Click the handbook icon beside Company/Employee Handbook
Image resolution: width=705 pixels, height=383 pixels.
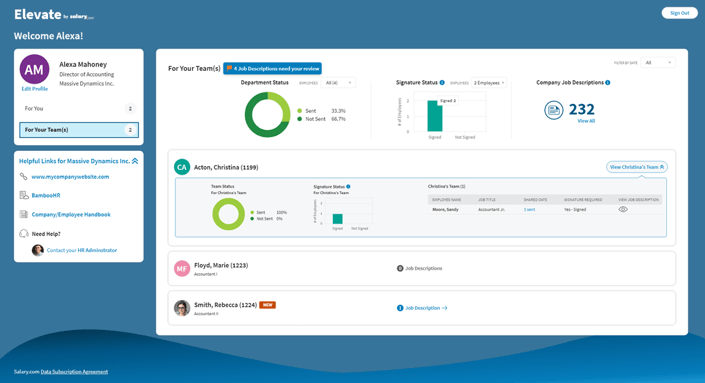[x=24, y=214]
